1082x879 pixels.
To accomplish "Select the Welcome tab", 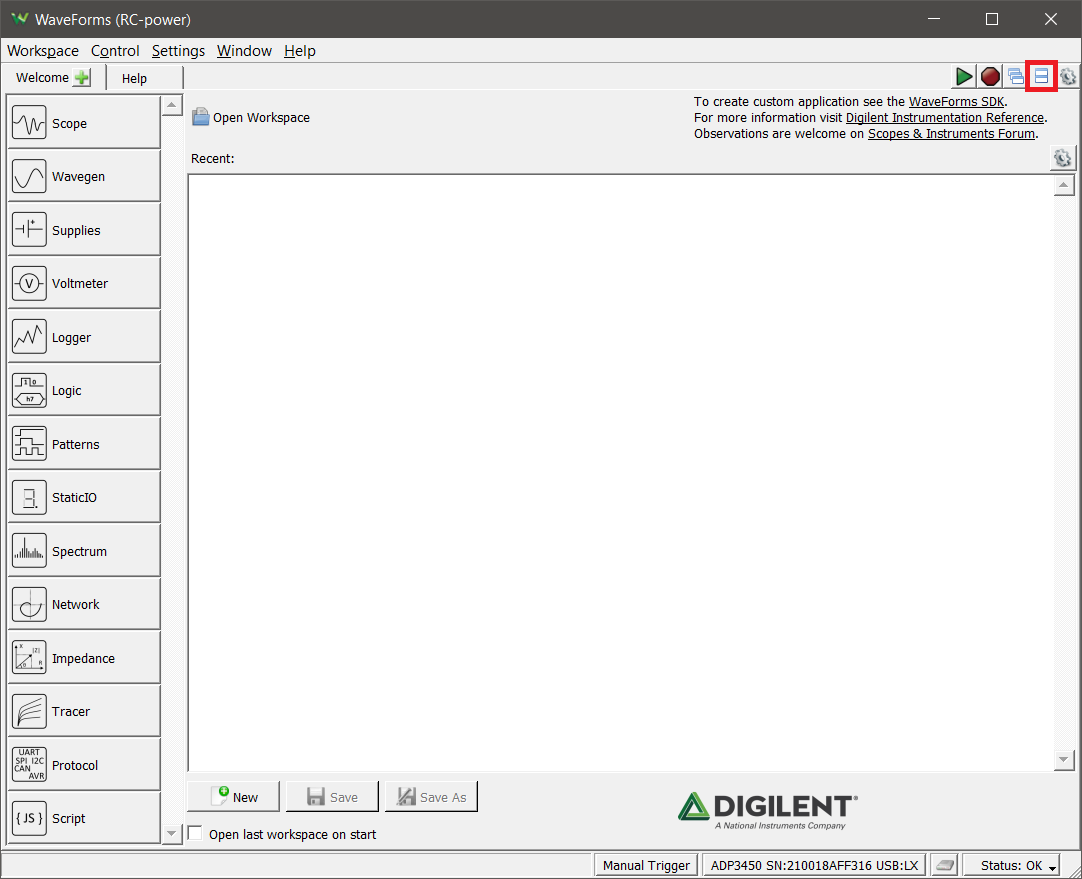I will click(x=42, y=77).
